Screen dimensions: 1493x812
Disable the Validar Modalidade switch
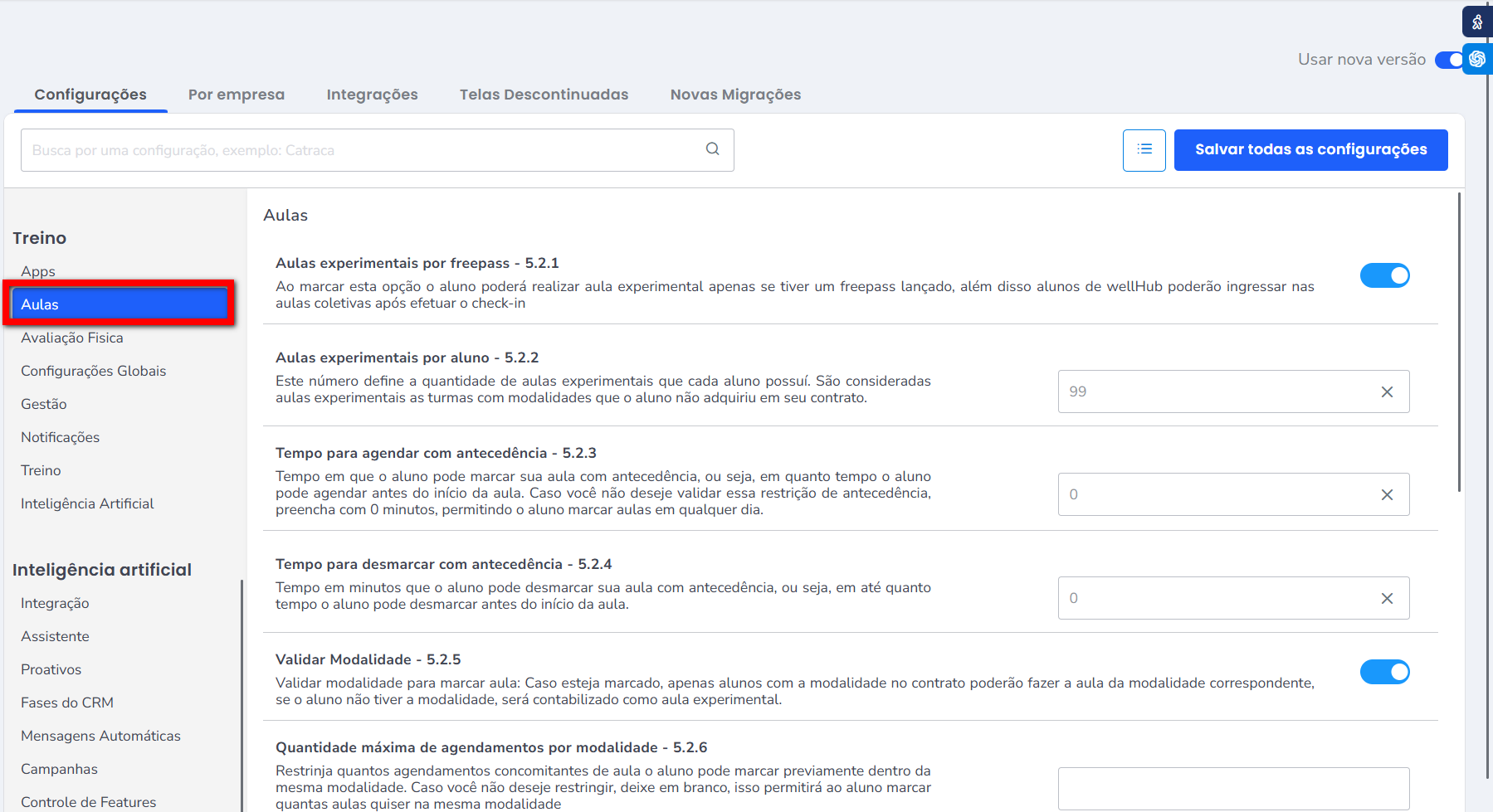(x=1384, y=672)
